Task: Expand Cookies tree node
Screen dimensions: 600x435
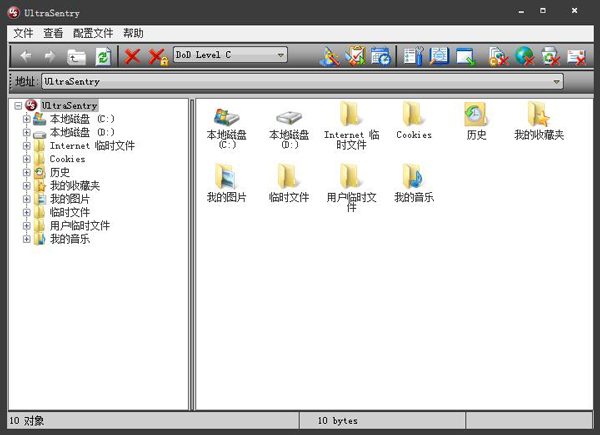Action: (26, 159)
